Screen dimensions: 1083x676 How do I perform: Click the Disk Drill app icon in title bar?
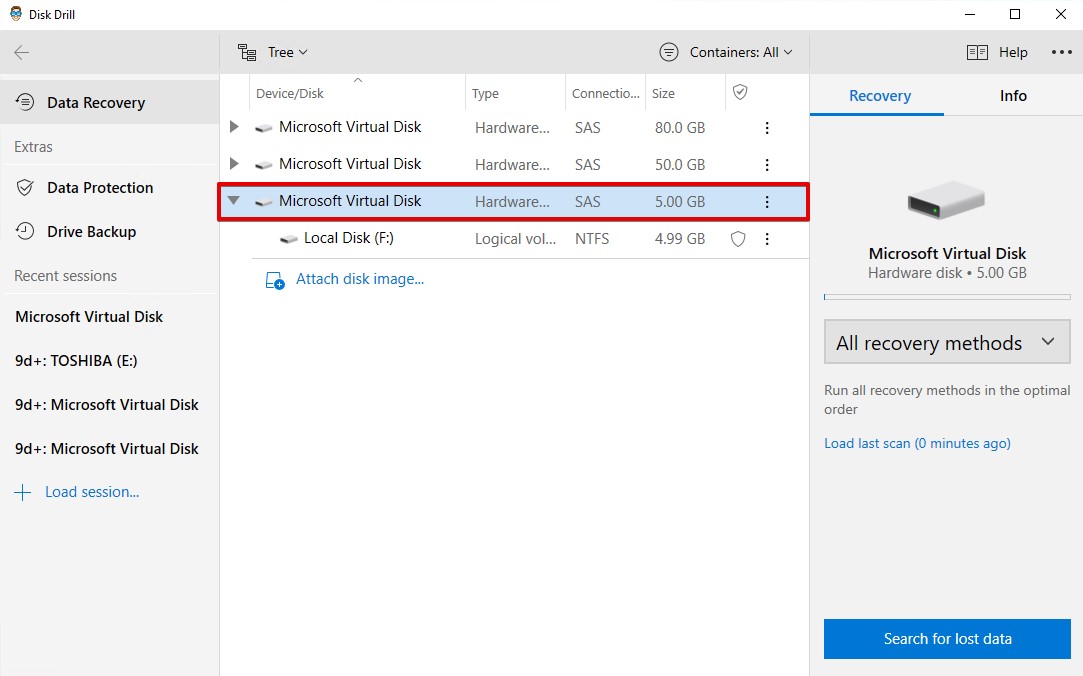pyautogui.click(x=15, y=14)
